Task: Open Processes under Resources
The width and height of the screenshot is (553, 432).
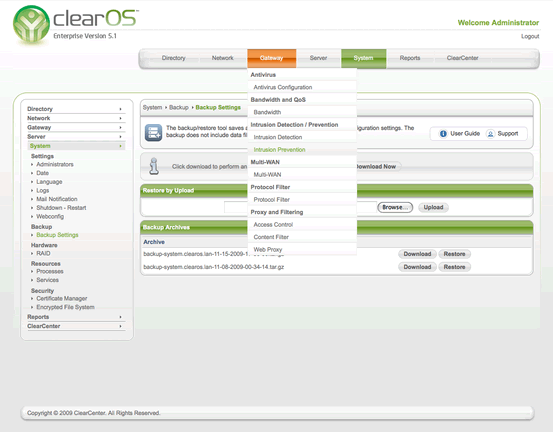Action: tap(50, 271)
